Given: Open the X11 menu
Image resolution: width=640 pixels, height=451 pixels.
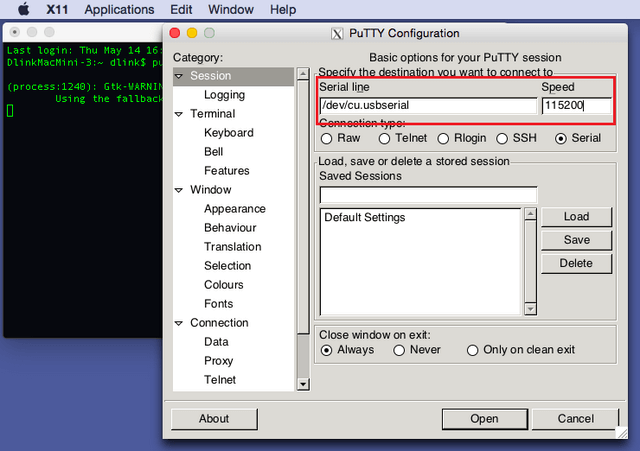Looking at the screenshot, I should [x=57, y=9].
